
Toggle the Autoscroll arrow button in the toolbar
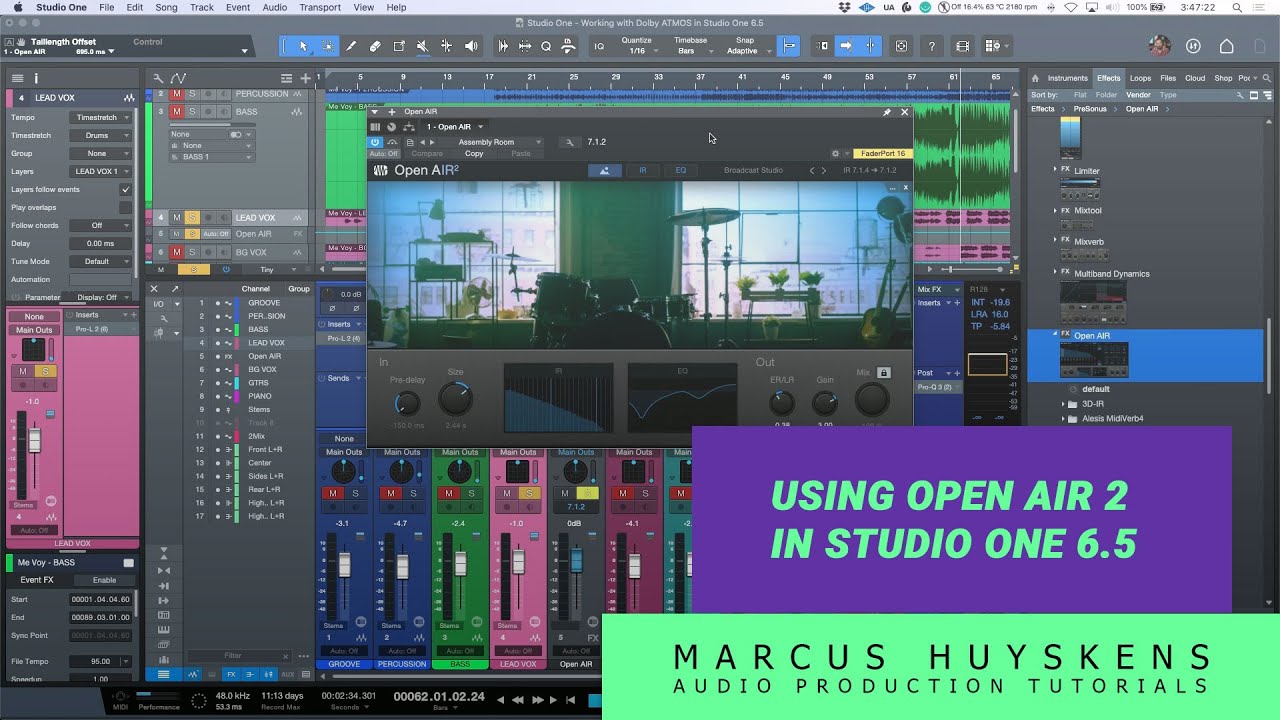pos(845,46)
